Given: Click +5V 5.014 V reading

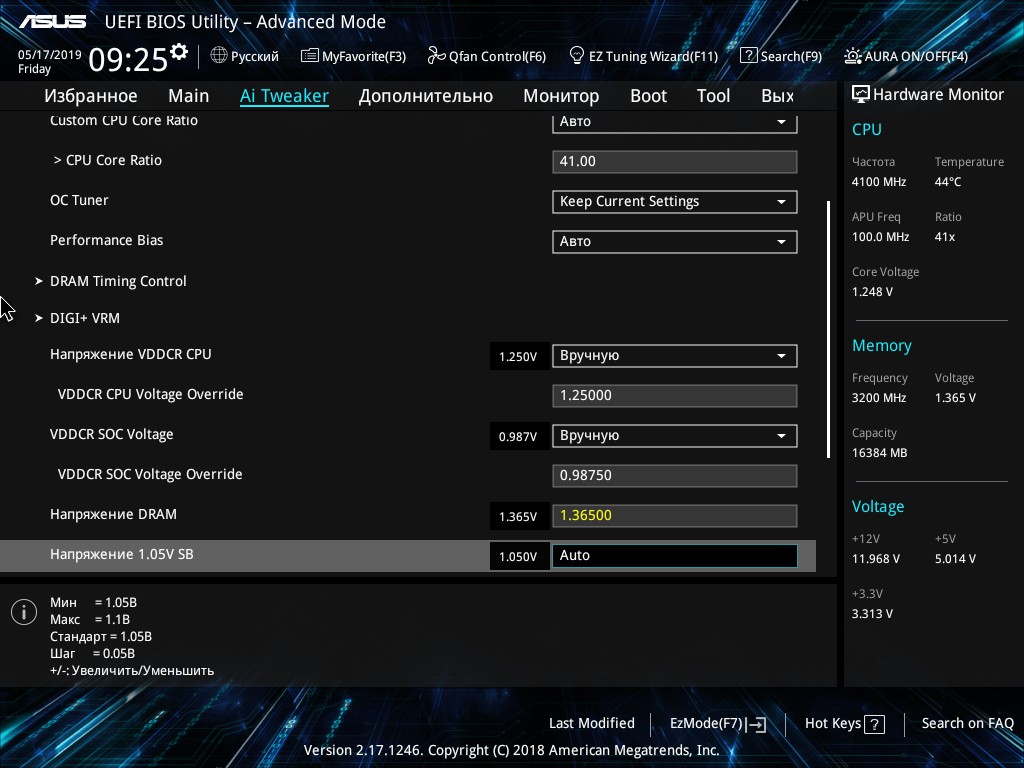Looking at the screenshot, I should (955, 559).
